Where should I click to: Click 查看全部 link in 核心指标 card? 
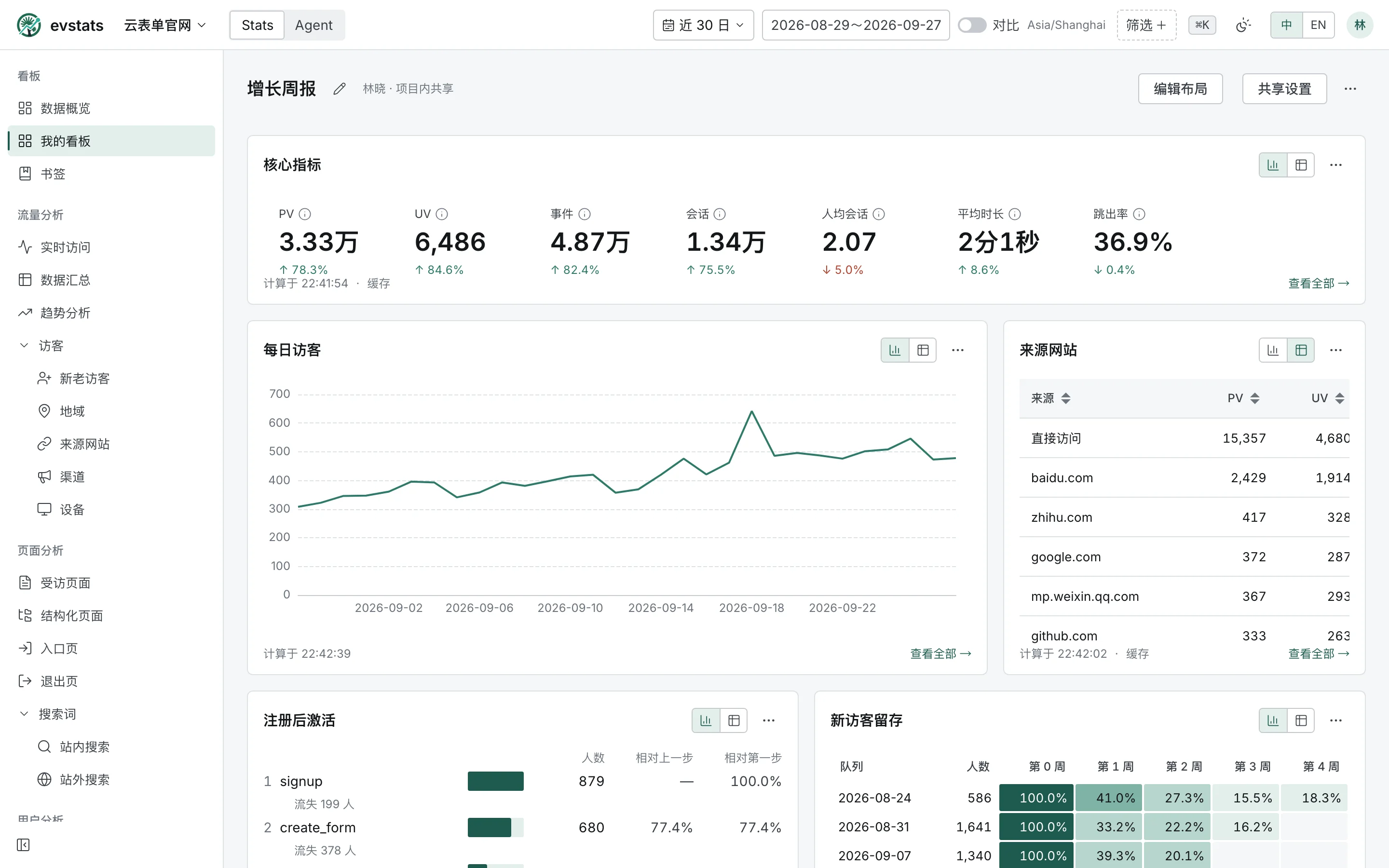click(x=1319, y=283)
